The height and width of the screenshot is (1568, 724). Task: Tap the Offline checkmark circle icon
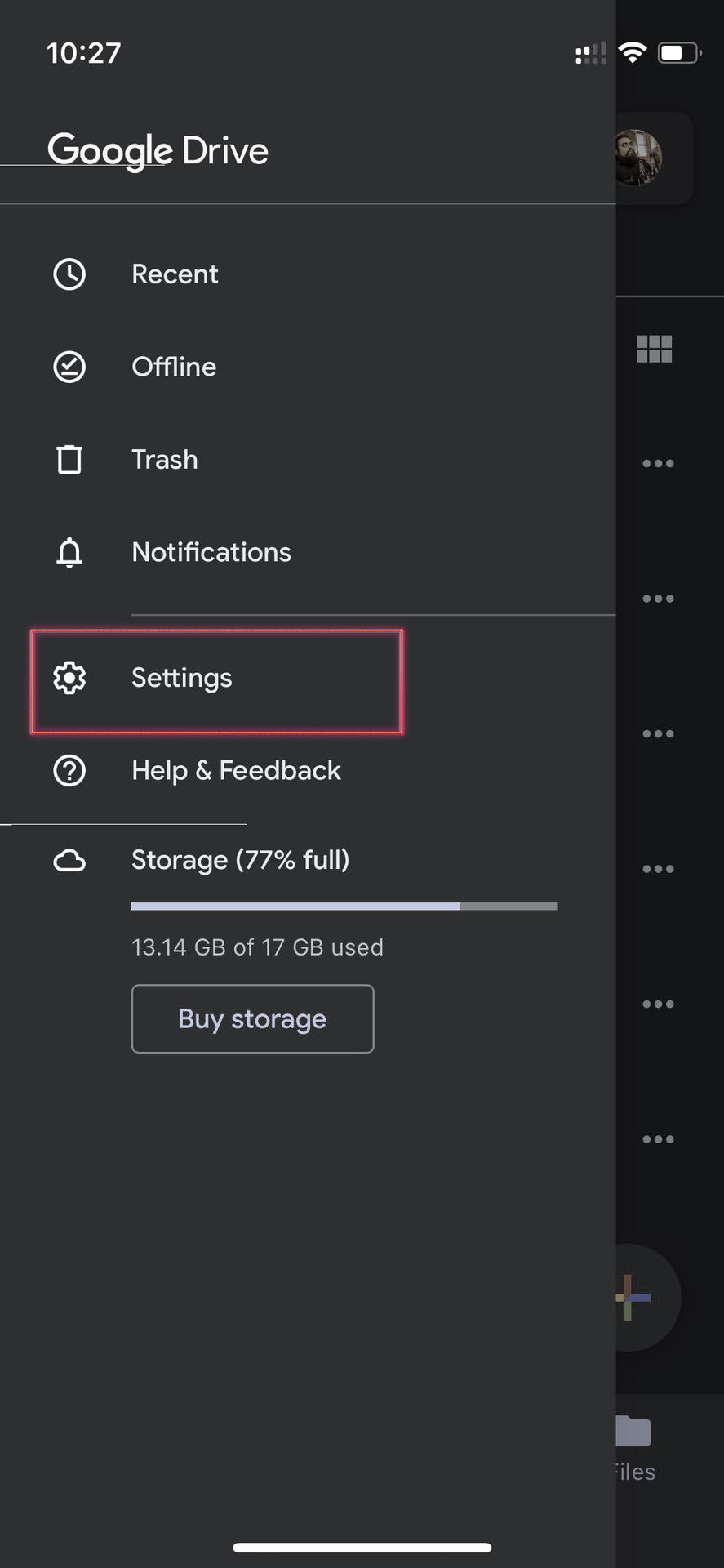coord(69,367)
